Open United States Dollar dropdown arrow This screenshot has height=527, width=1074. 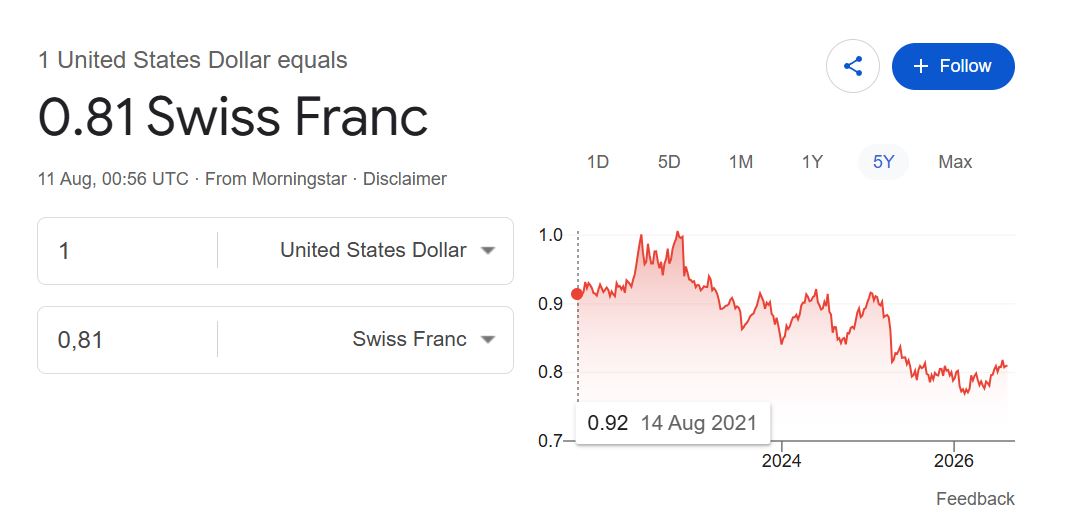[488, 251]
